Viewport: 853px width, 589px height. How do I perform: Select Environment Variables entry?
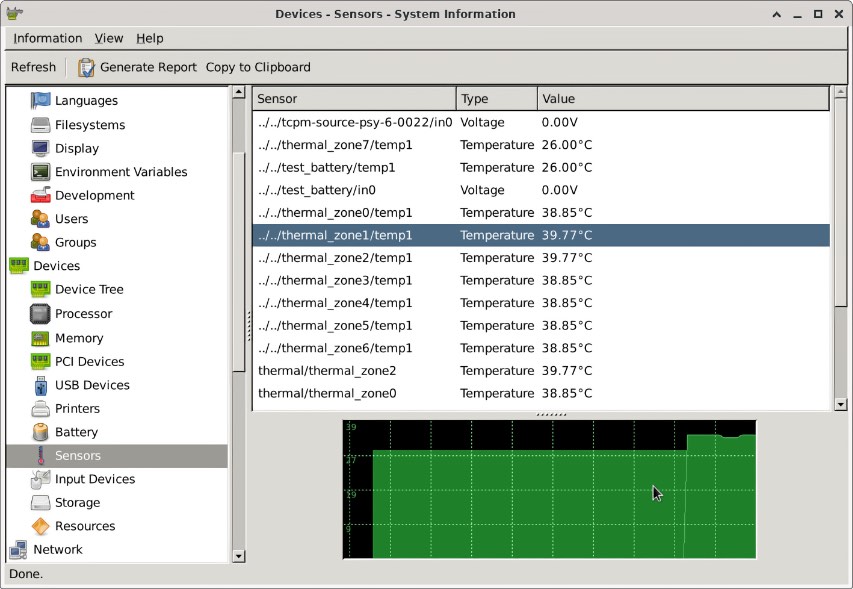[x=121, y=172]
